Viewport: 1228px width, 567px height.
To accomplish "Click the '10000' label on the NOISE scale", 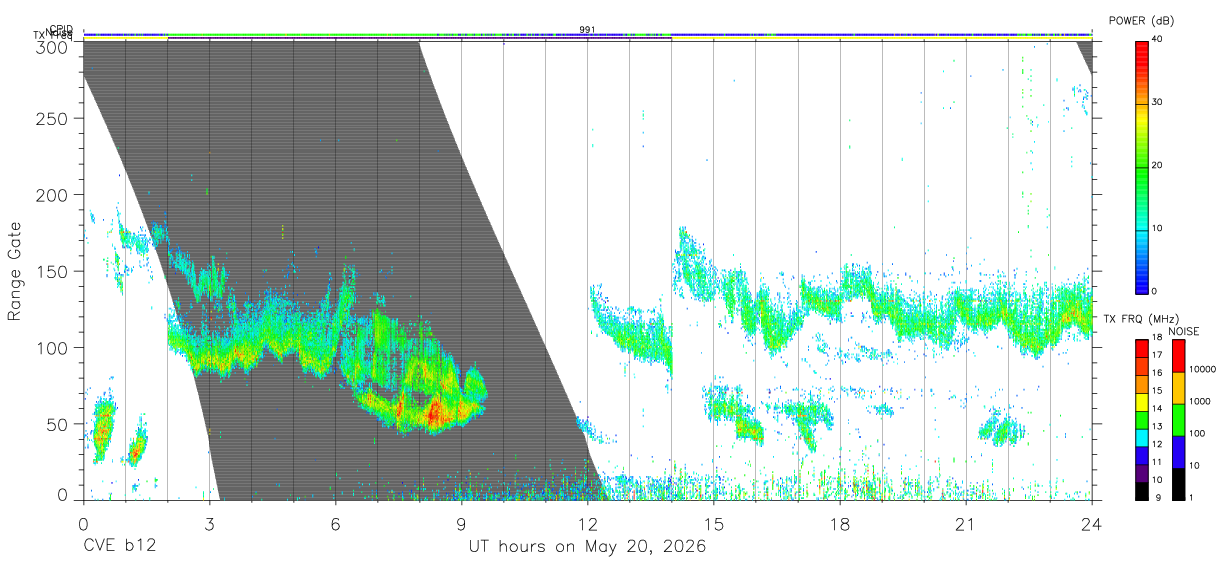I will pyautogui.click(x=1203, y=370).
